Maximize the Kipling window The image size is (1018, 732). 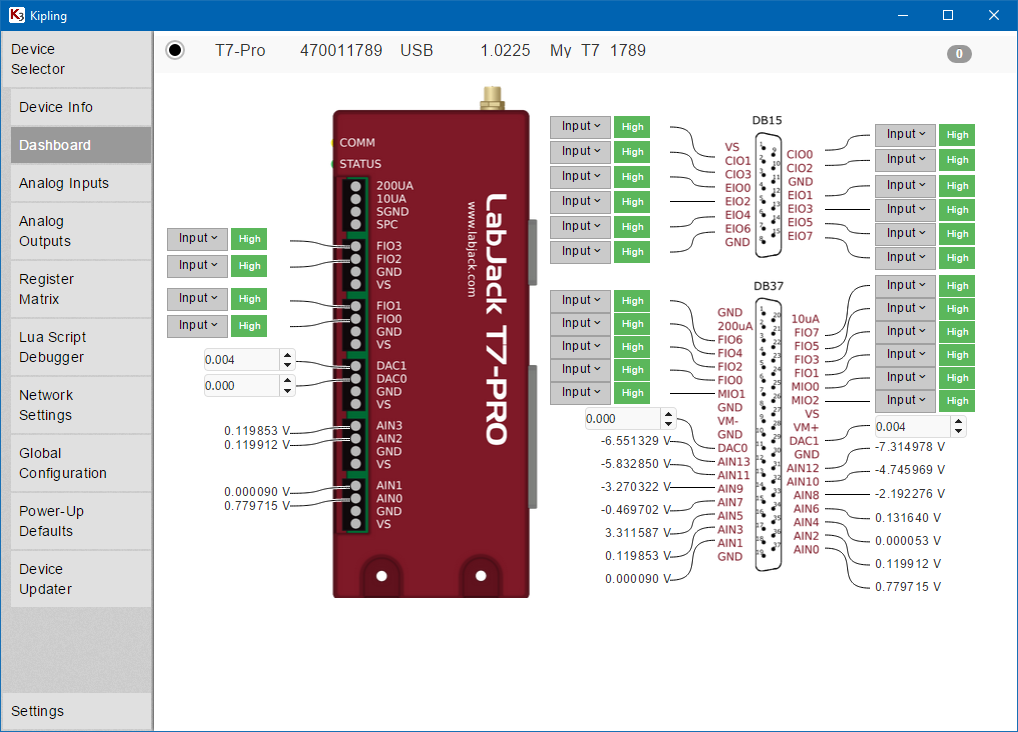947,15
